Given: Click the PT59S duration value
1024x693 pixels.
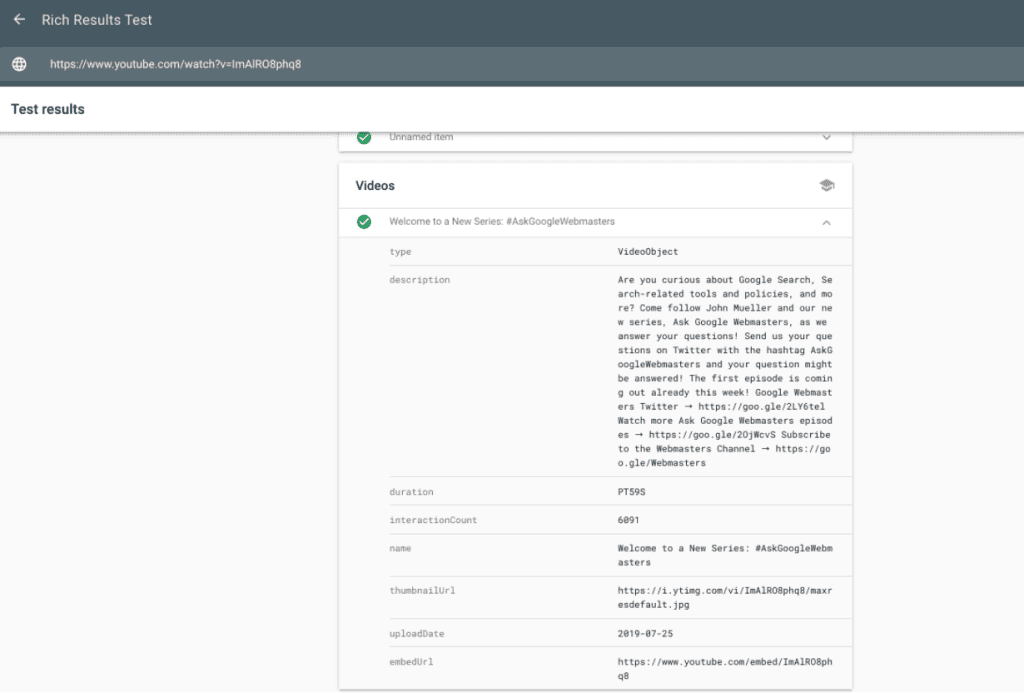Looking at the screenshot, I should 636,492.
